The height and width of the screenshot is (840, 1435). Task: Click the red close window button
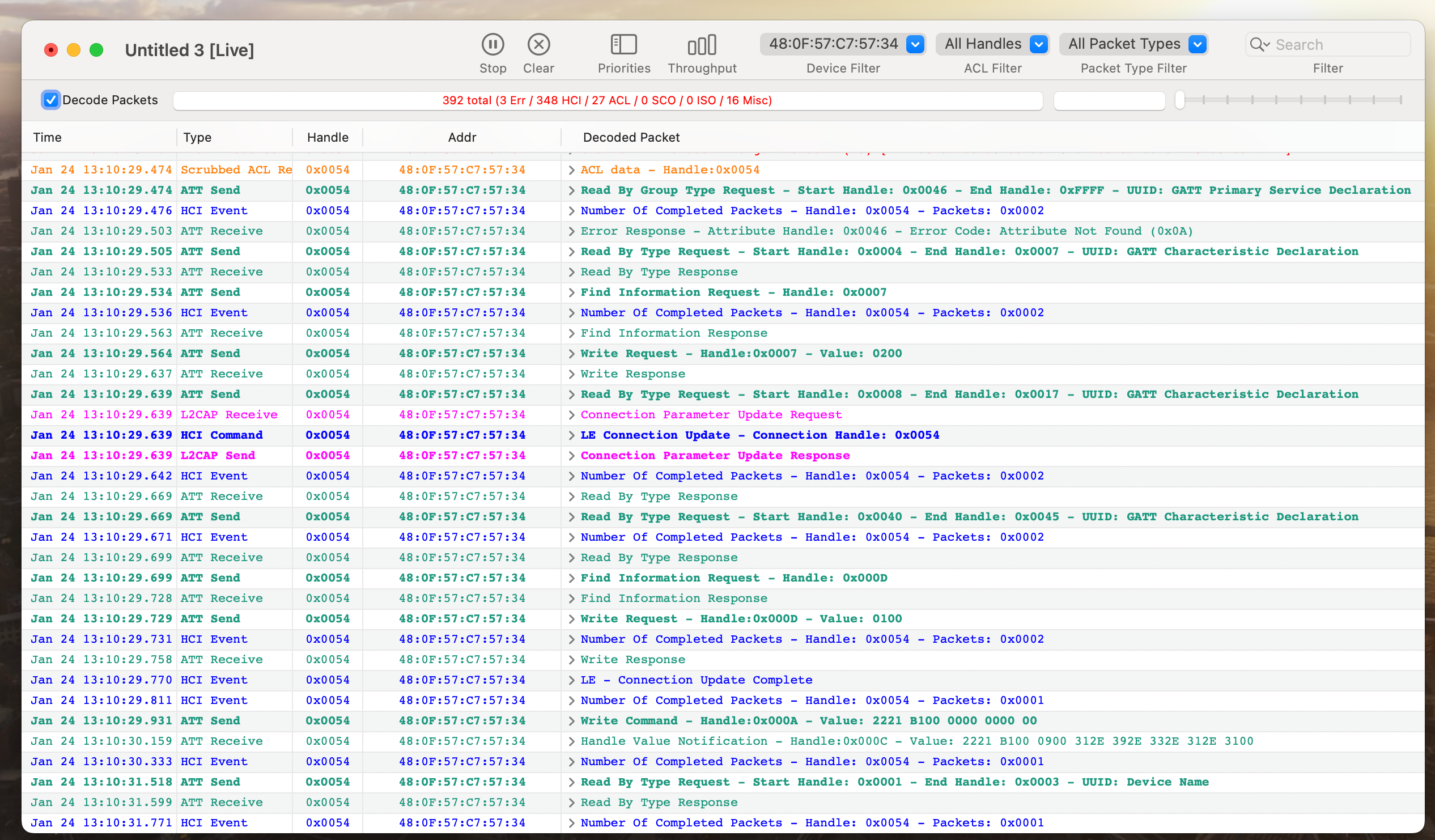pyautogui.click(x=50, y=50)
